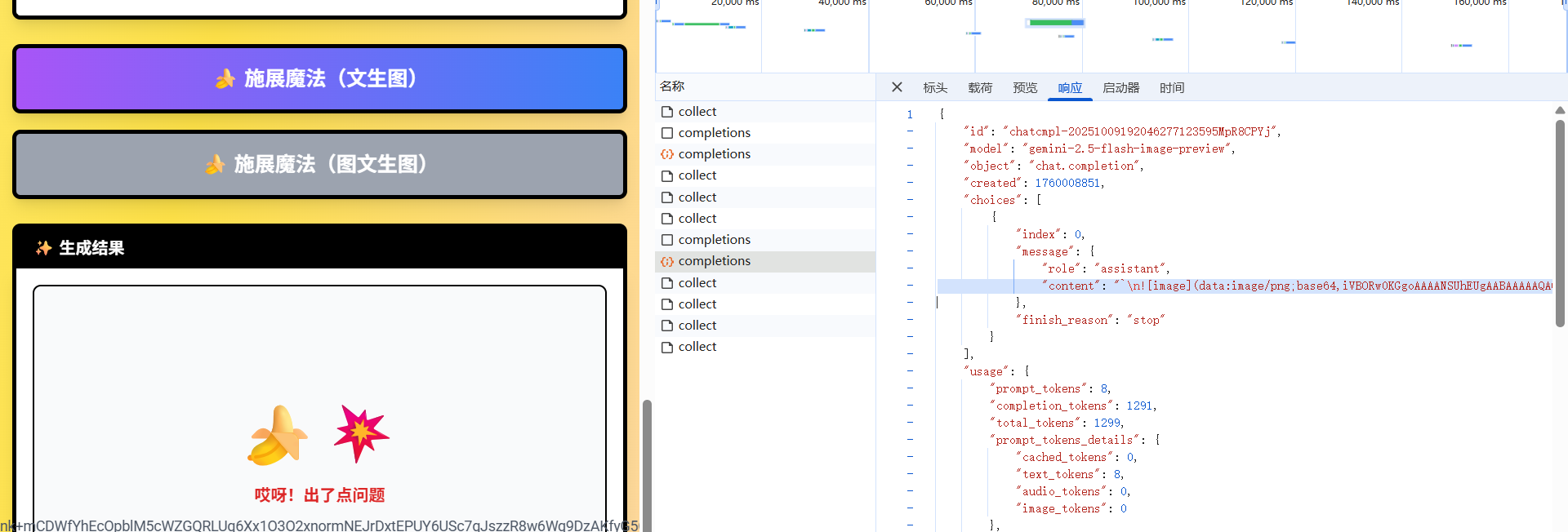The image size is (1568, 532).
Task: Click the banana icon on the 图文生图 button
Action: coord(216,164)
